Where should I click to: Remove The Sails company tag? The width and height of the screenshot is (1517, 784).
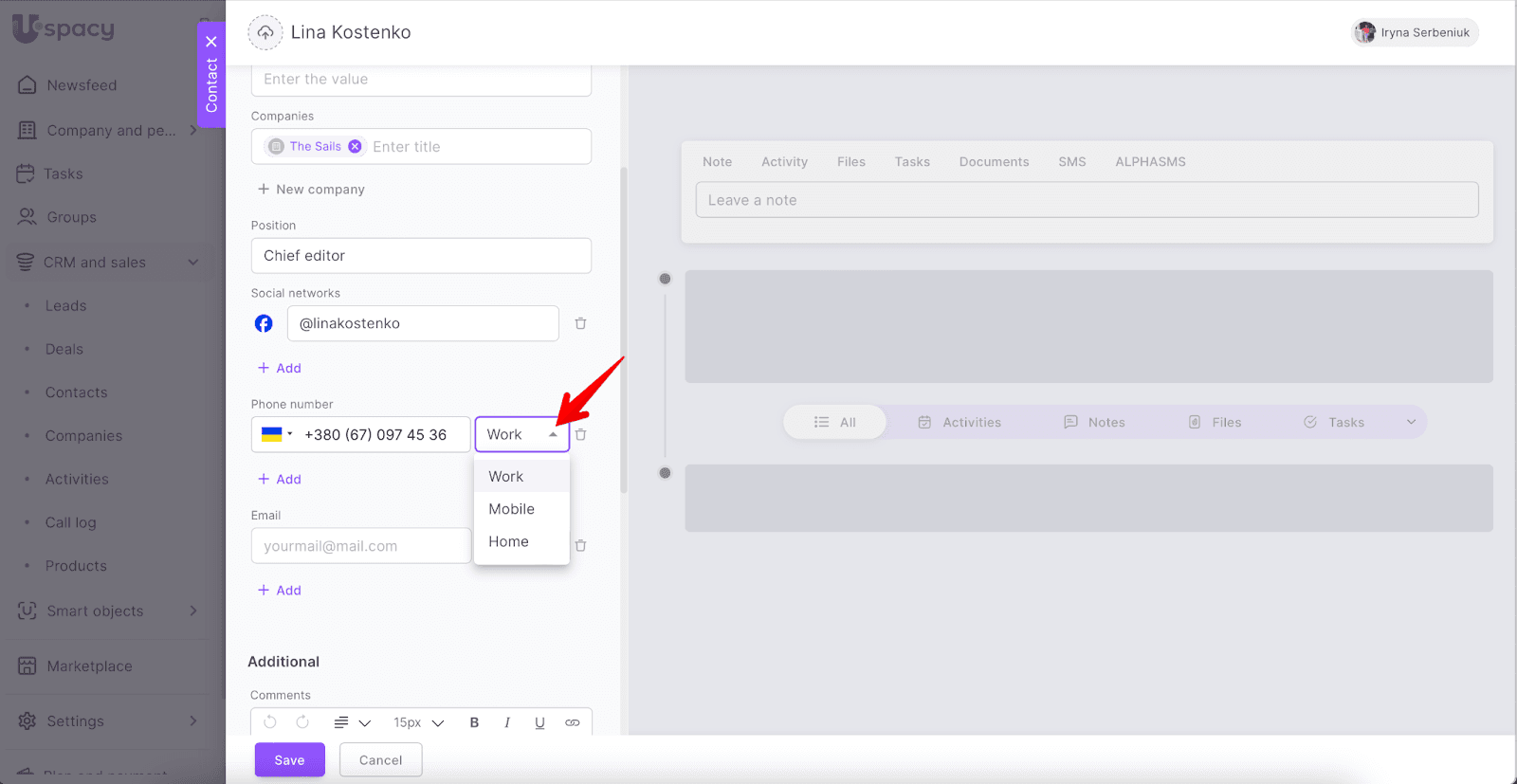[355, 146]
